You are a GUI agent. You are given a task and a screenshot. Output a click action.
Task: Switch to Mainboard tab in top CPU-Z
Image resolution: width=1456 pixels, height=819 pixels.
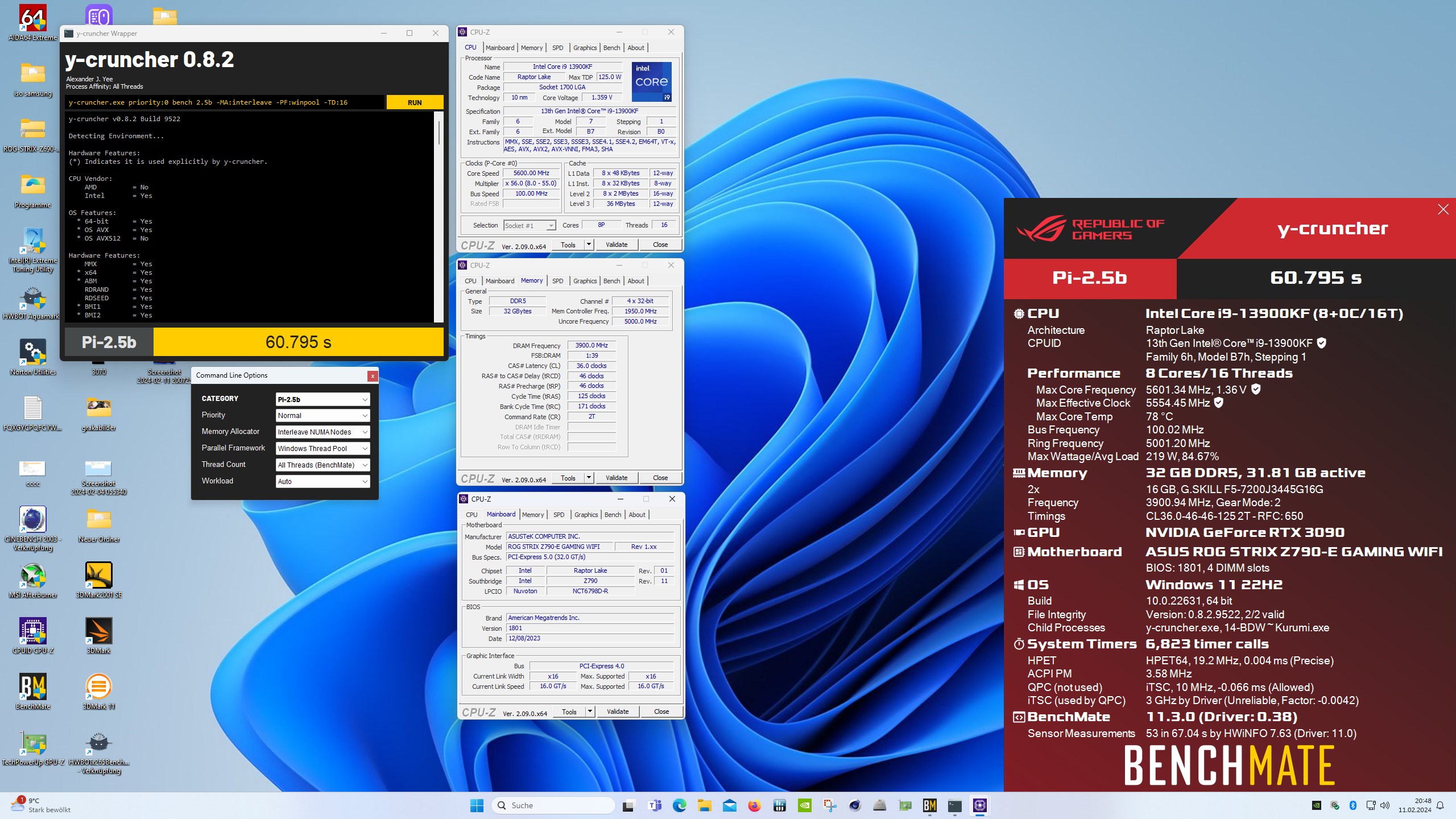(500, 48)
